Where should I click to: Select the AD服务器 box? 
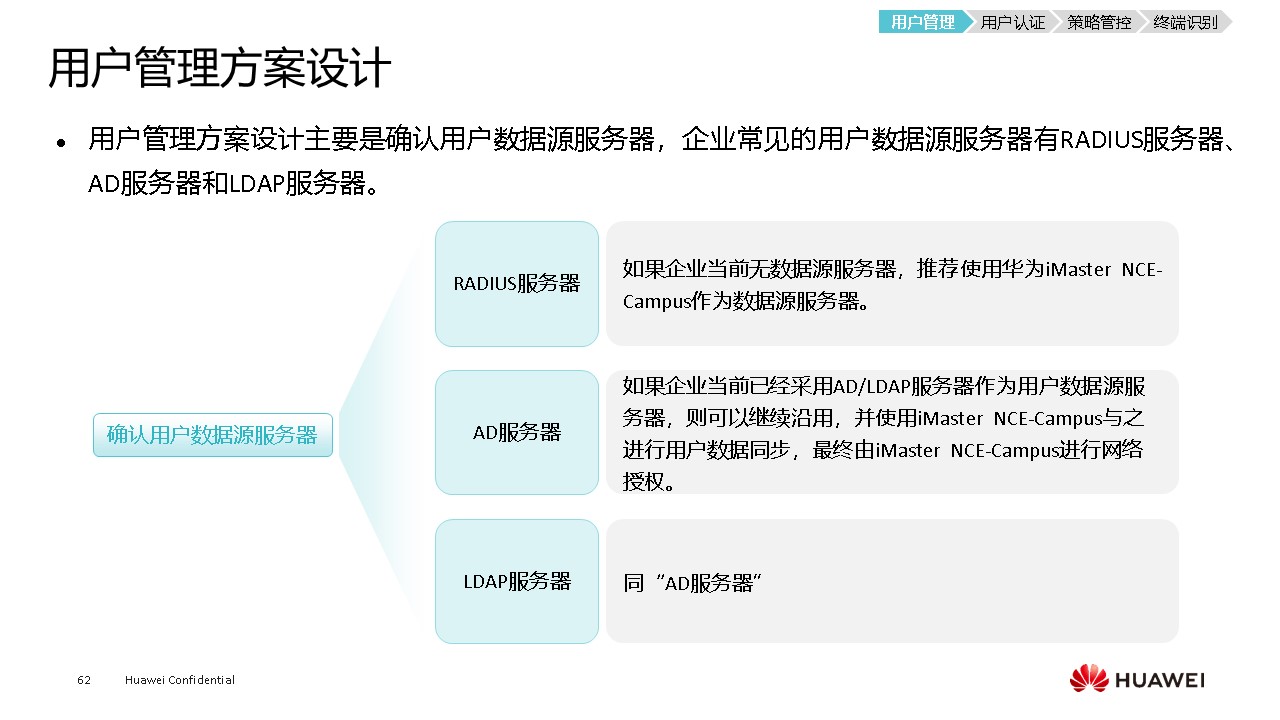[516, 432]
